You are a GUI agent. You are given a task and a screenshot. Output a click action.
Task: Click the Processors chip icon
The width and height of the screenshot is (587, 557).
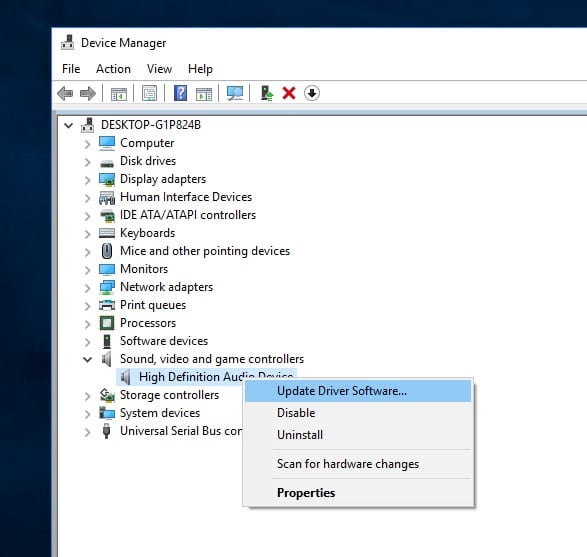coord(107,323)
